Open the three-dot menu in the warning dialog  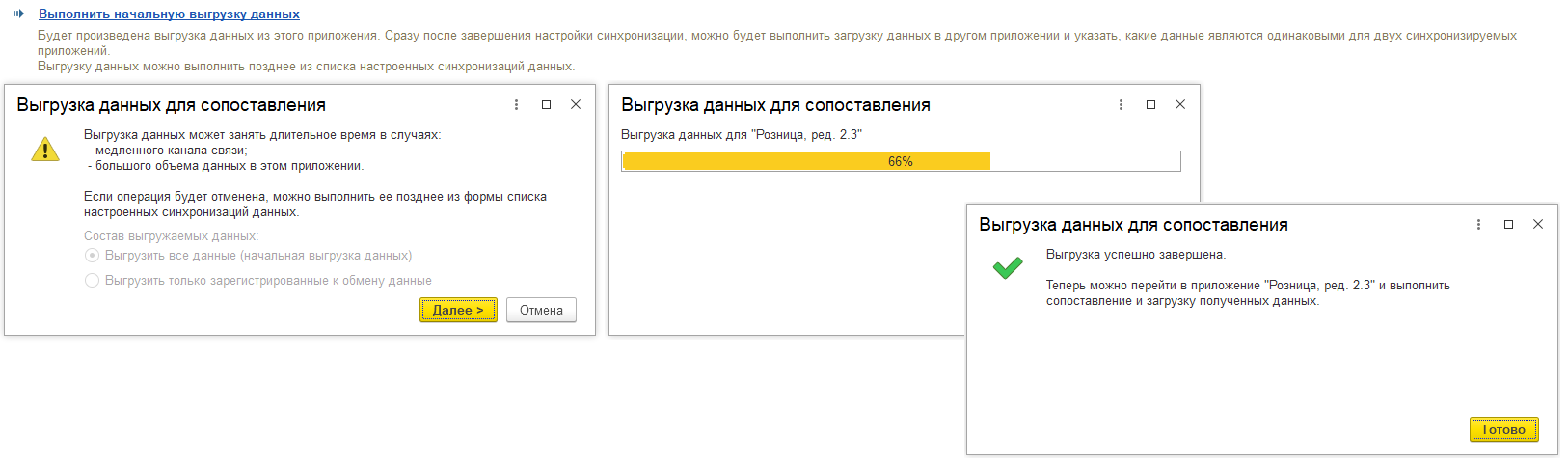pyautogui.click(x=517, y=105)
